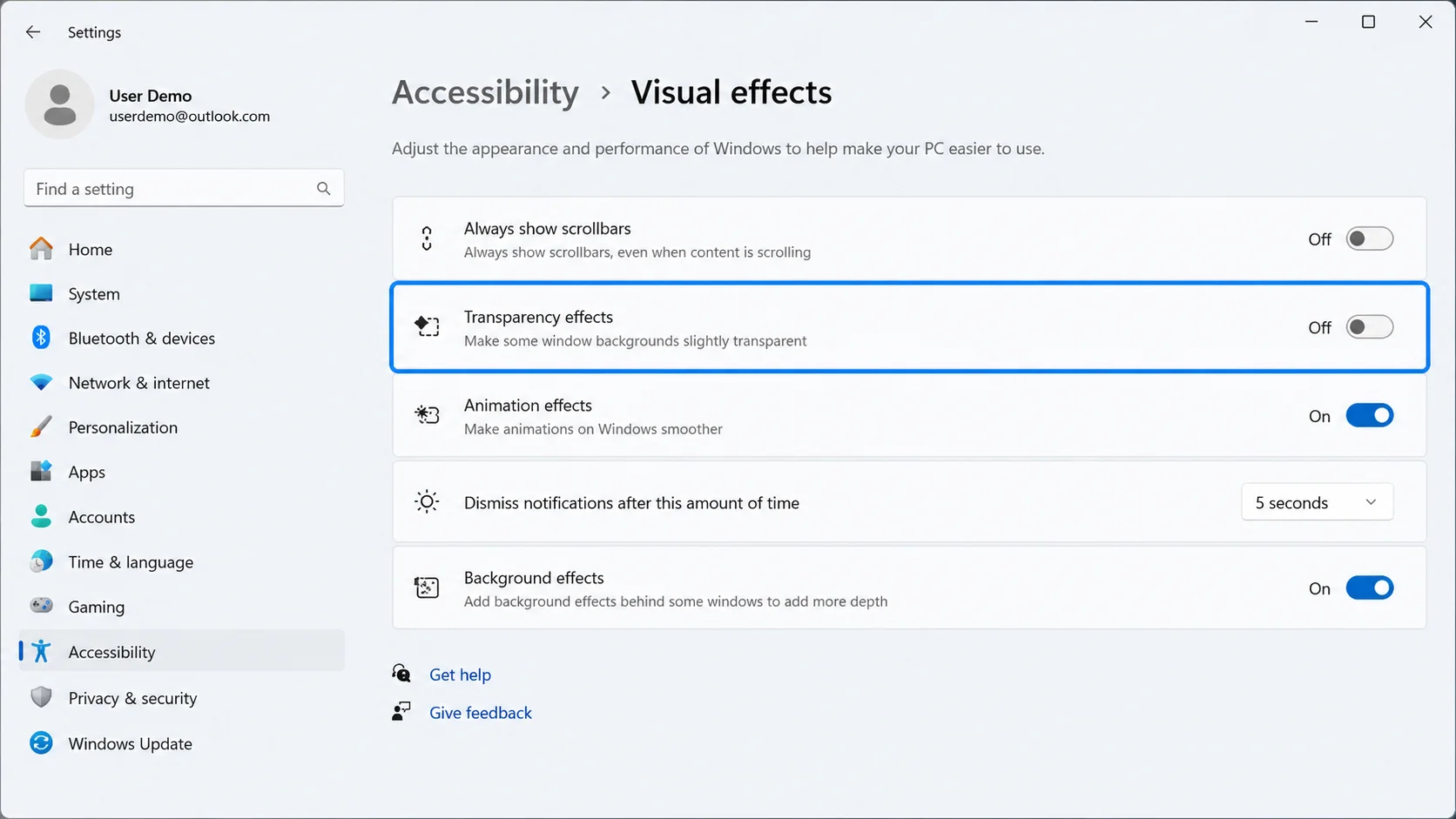Minimize the Settings window
Viewport: 1456px width, 819px height.
[1311, 22]
